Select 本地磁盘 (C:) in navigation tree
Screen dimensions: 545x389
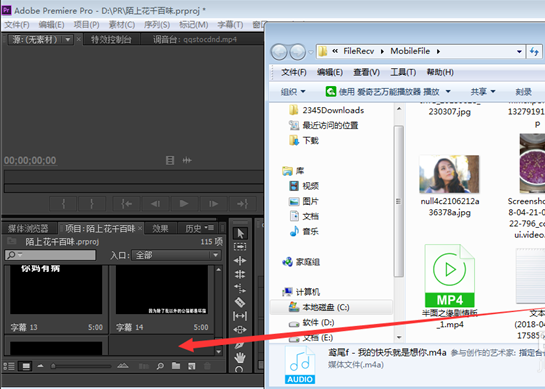pos(331,307)
